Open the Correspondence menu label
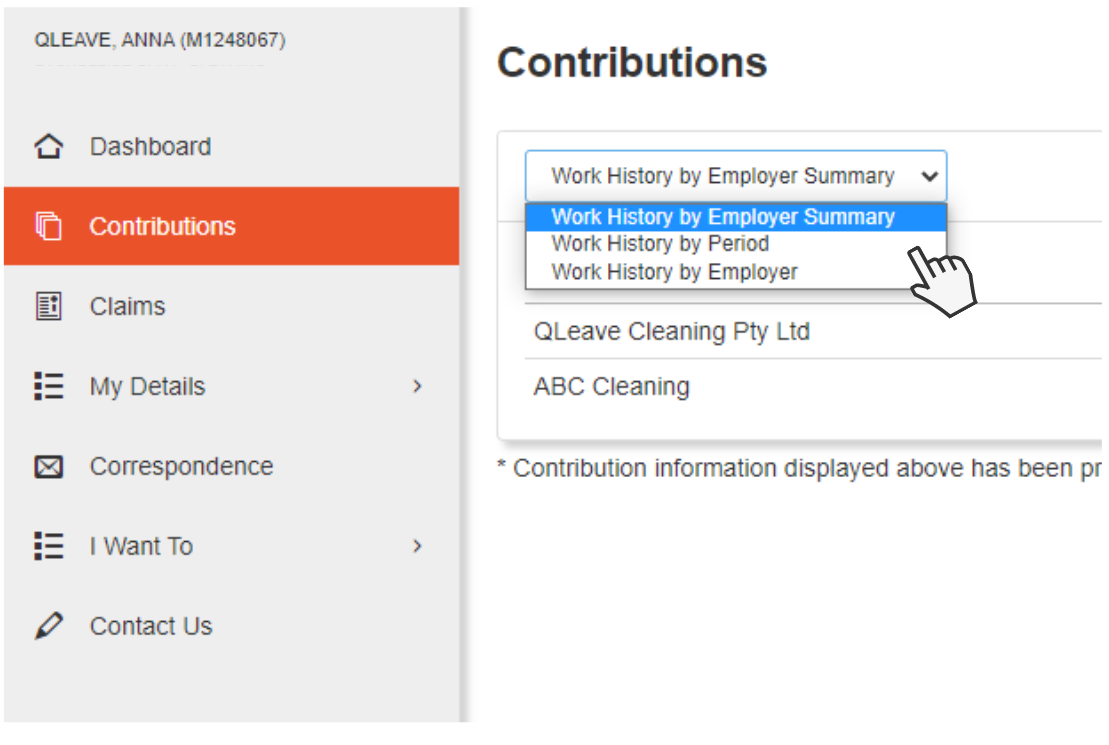Image resolution: width=1109 pixels, height=745 pixels. (181, 467)
